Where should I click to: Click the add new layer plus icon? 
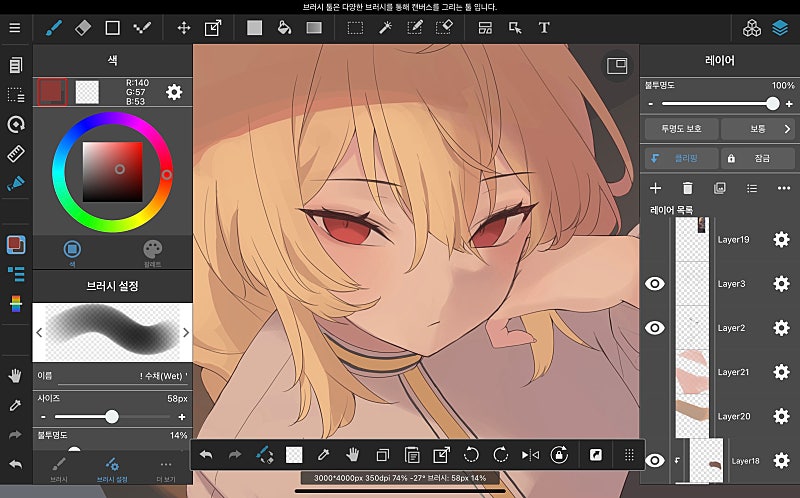pos(656,188)
